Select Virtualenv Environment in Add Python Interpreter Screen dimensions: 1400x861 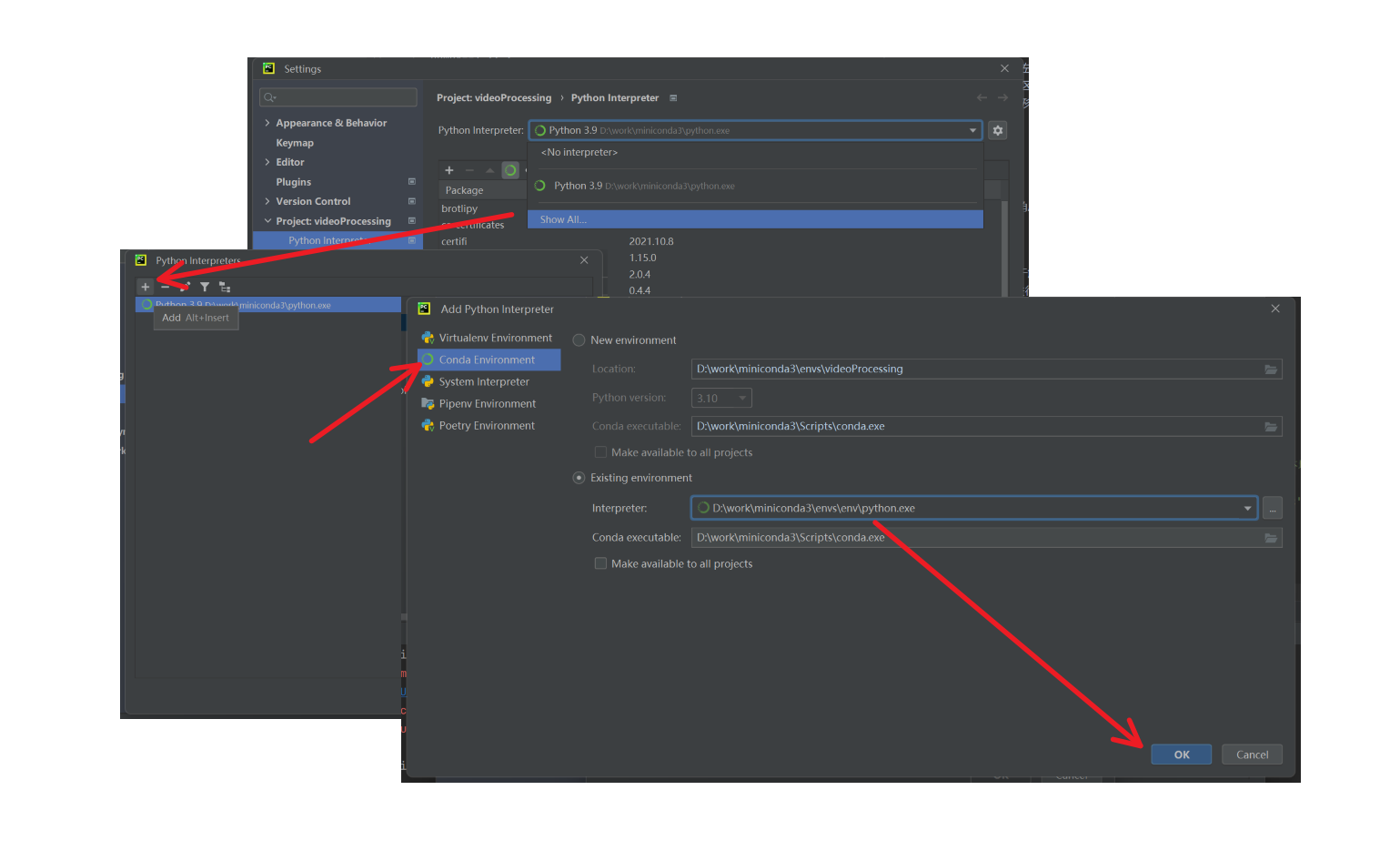click(489, 338)
